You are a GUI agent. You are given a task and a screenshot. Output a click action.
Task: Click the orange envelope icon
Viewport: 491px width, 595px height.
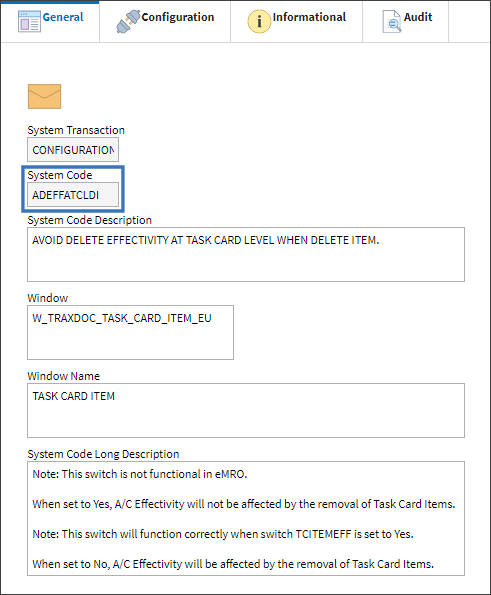44,96
